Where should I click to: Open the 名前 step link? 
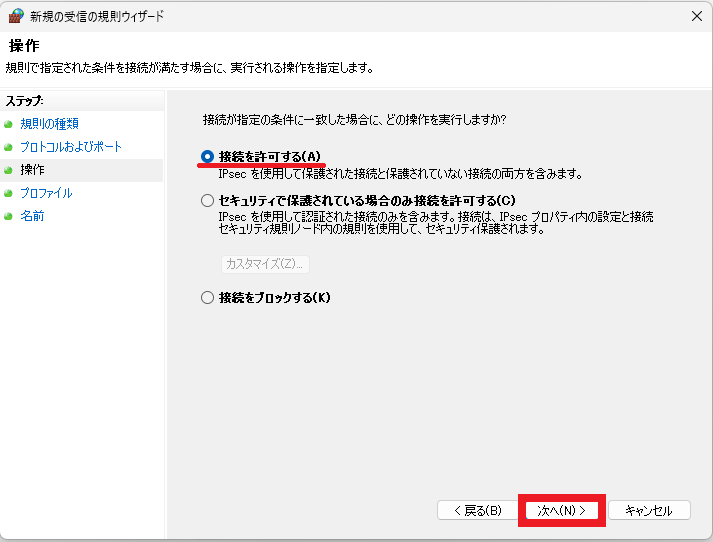coord(32,216)
